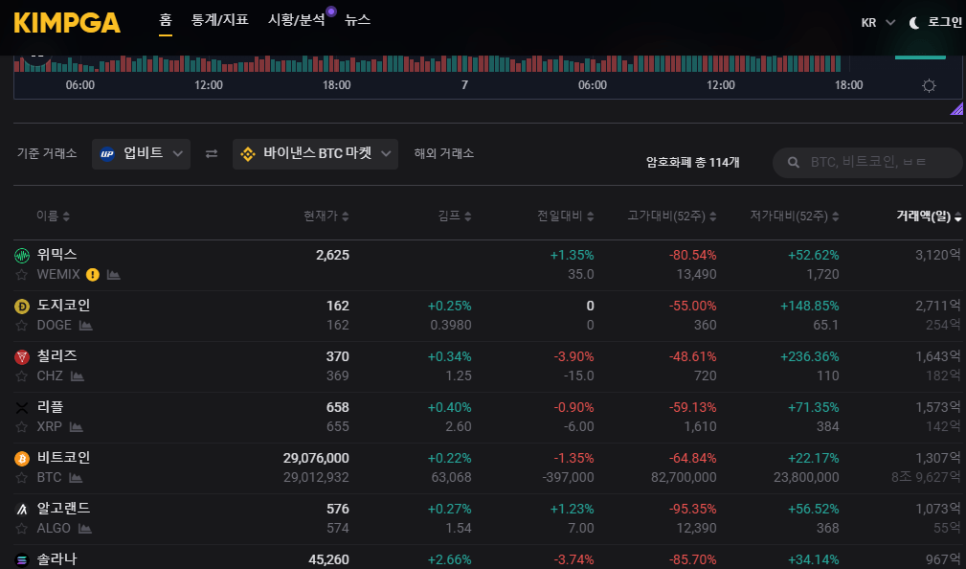Click the 비트코인 coin logo
This screenshot has height=569, width=966.
22,459
